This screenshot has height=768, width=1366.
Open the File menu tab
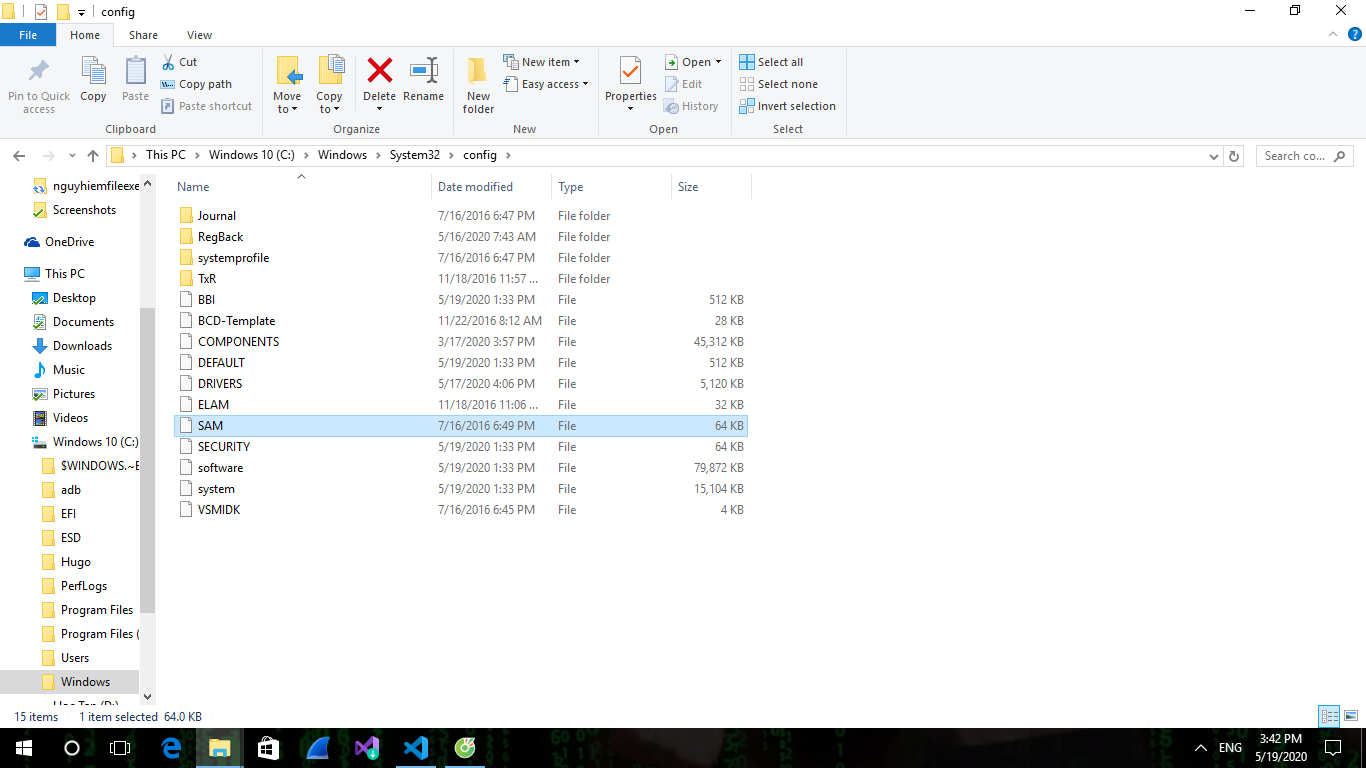(28, 35)
